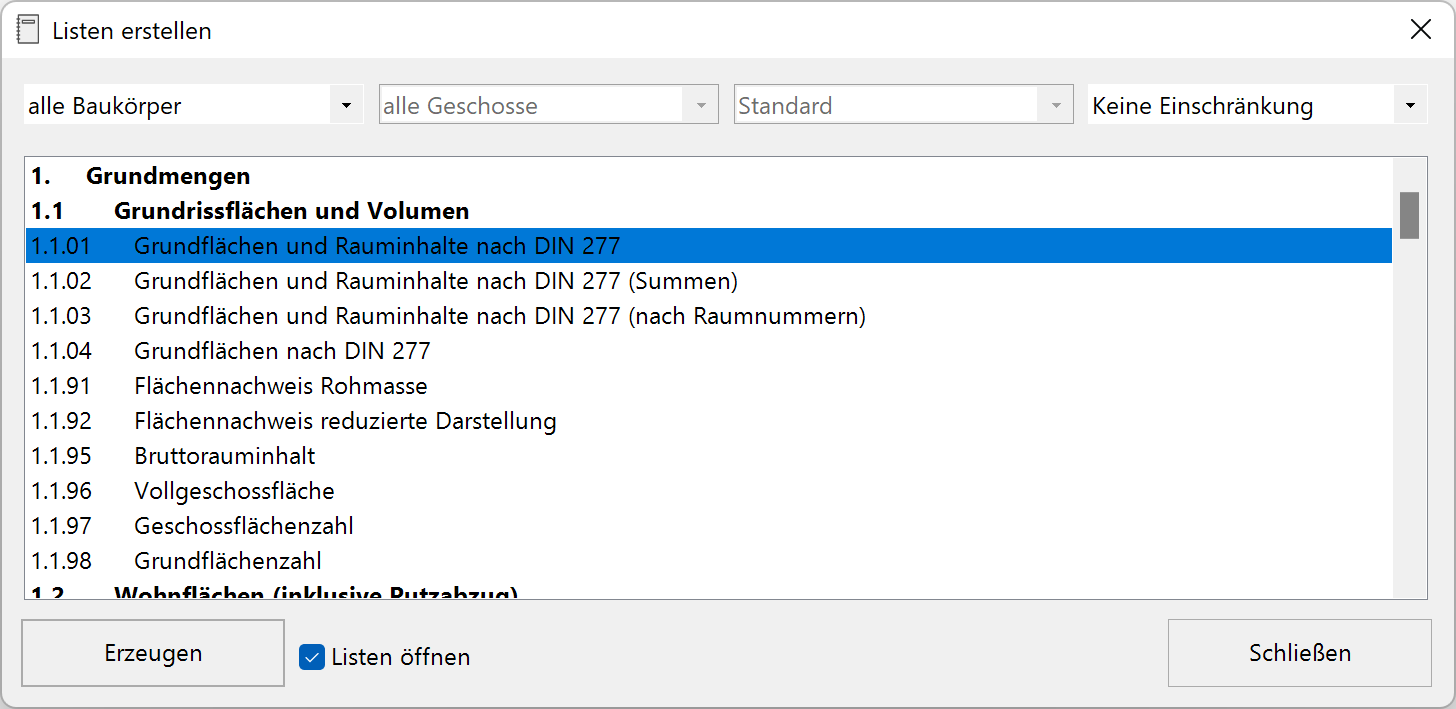This screenshot has height=709, width=1456.
Task: Click the list scrollbar thumb
Action: click(x=1409, y=215)
